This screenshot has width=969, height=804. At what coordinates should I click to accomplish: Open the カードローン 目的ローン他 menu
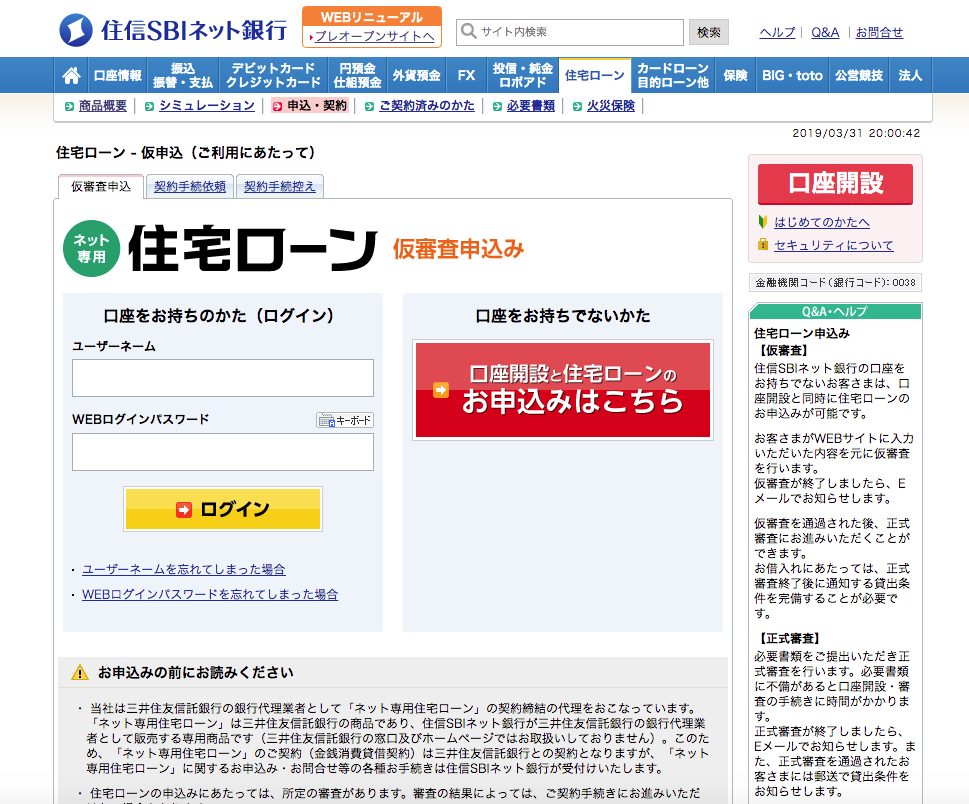(x=673, y=75)
